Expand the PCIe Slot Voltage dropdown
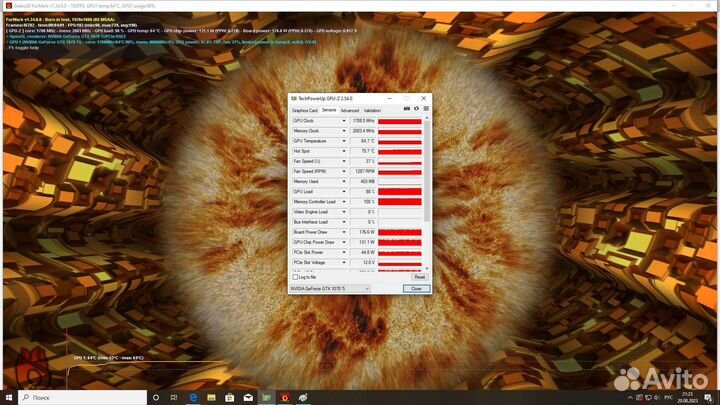 point(343,262)
